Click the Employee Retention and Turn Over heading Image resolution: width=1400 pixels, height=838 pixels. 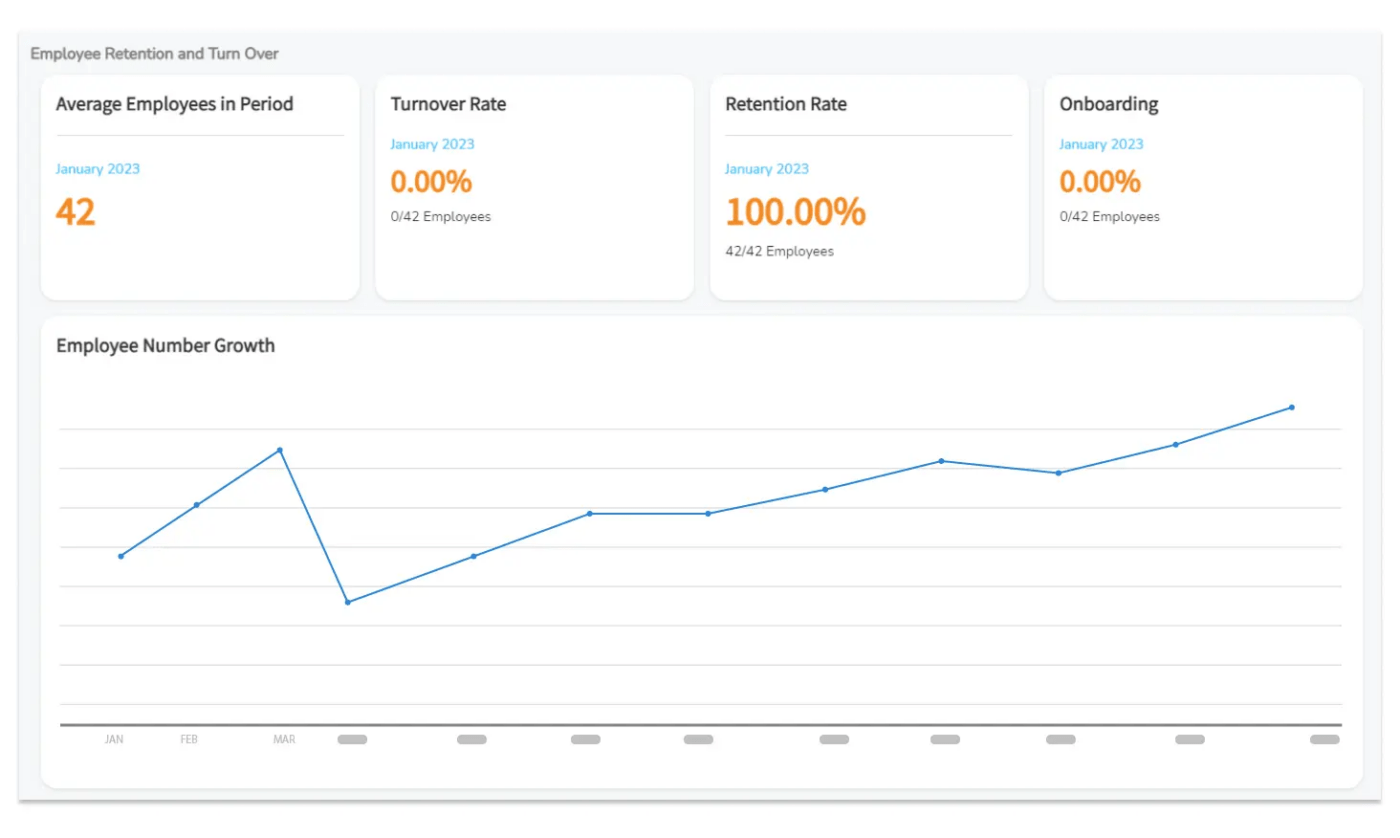[x=154, y=54]
